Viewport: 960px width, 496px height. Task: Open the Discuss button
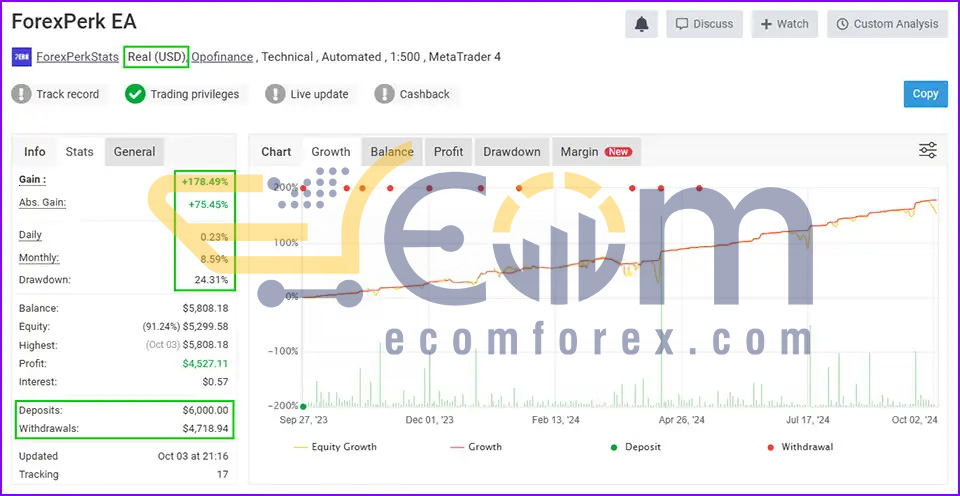704,24
